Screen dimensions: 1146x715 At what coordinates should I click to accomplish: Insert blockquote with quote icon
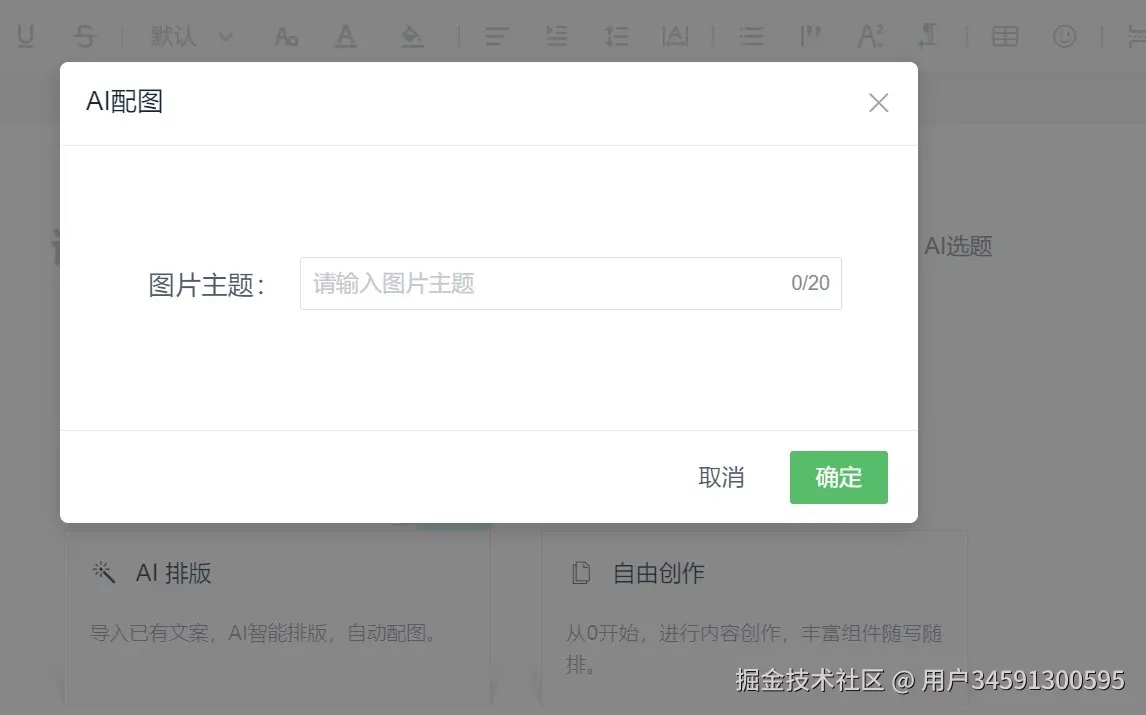tap(811, 36)
